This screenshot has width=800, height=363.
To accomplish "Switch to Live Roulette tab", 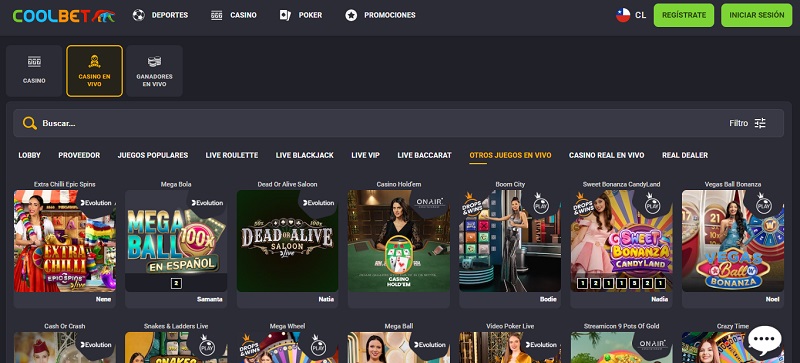I will (x=232, y=155).
